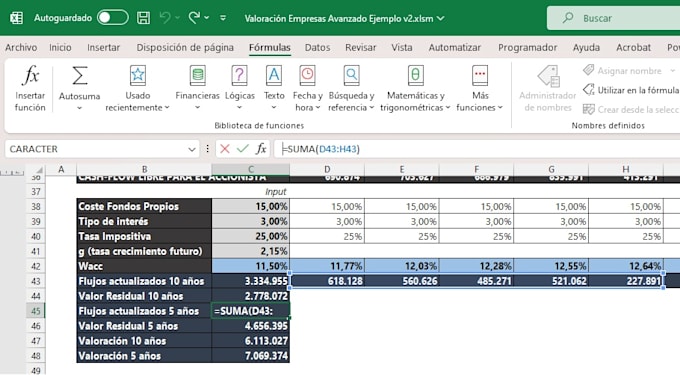This screenshot has width=680, height=375.
Task: Click the cell showing 227.891
Action: tap(626, 281)
